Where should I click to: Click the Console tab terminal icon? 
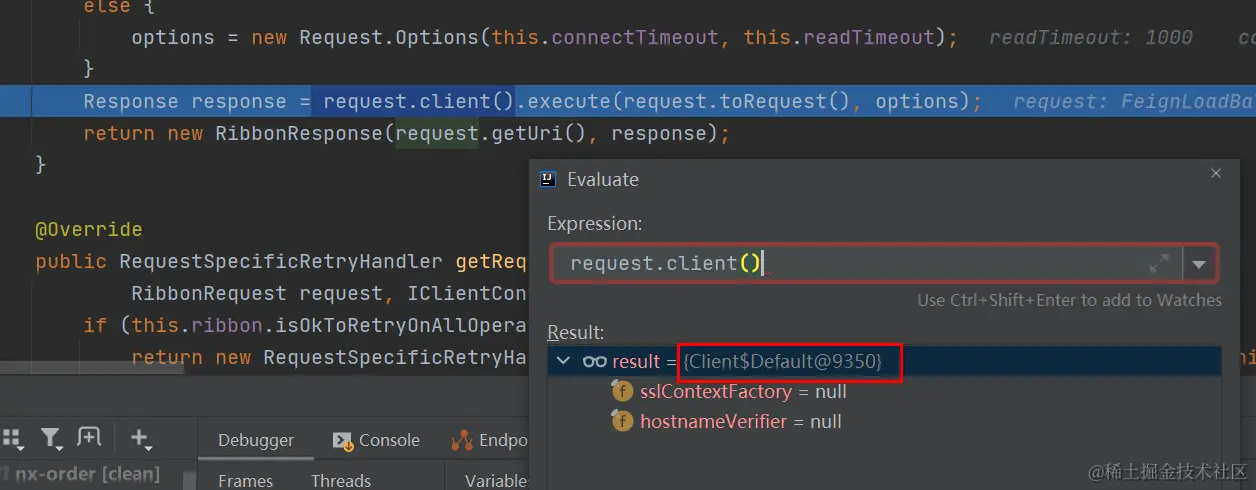pos(342,441)
